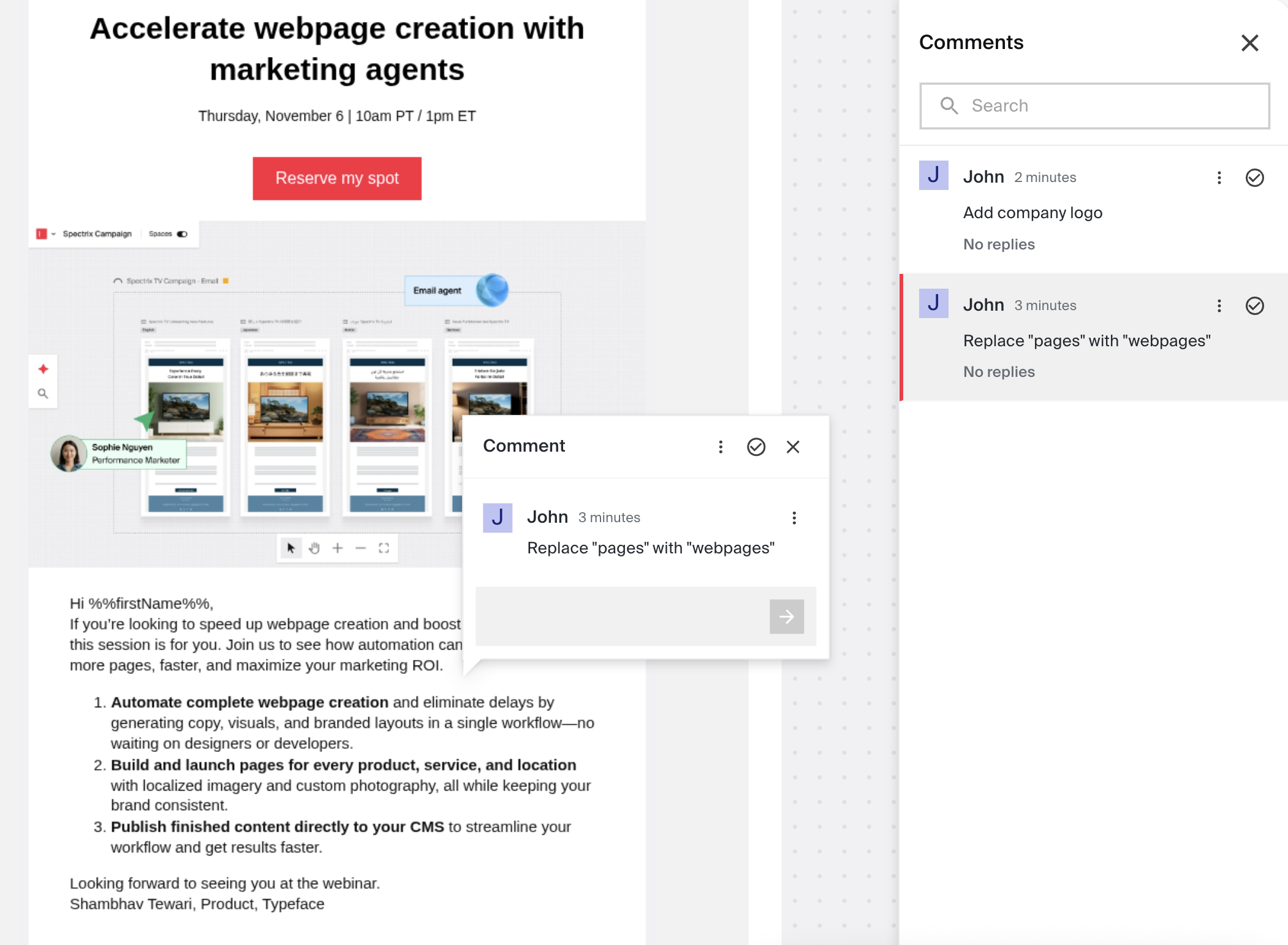Close the Comments side panel

[1249, 43]
